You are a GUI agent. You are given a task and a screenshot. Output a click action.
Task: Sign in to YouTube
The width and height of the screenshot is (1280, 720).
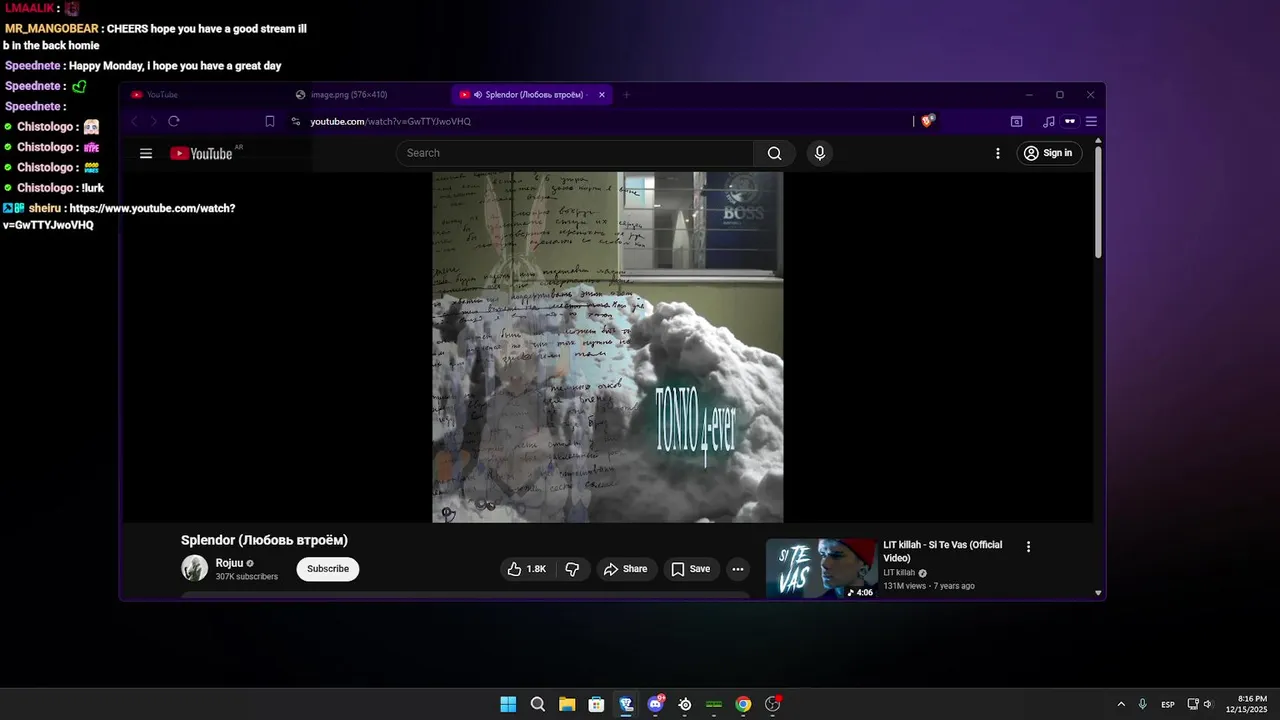tap(1049, 153)
